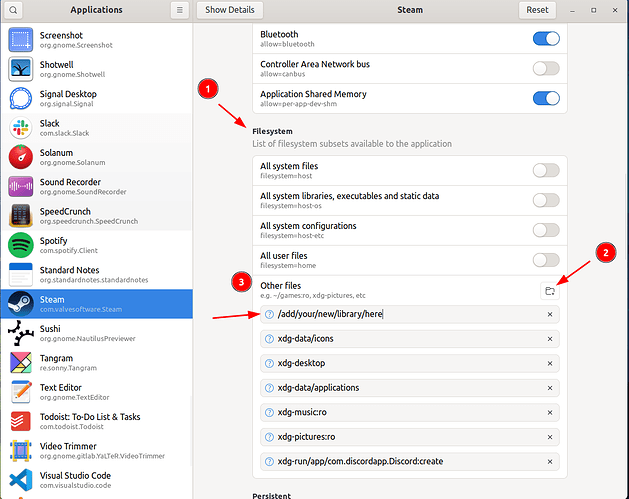
Task: Select the 'com.spotify.Client' text
Action: click(69, 251)
